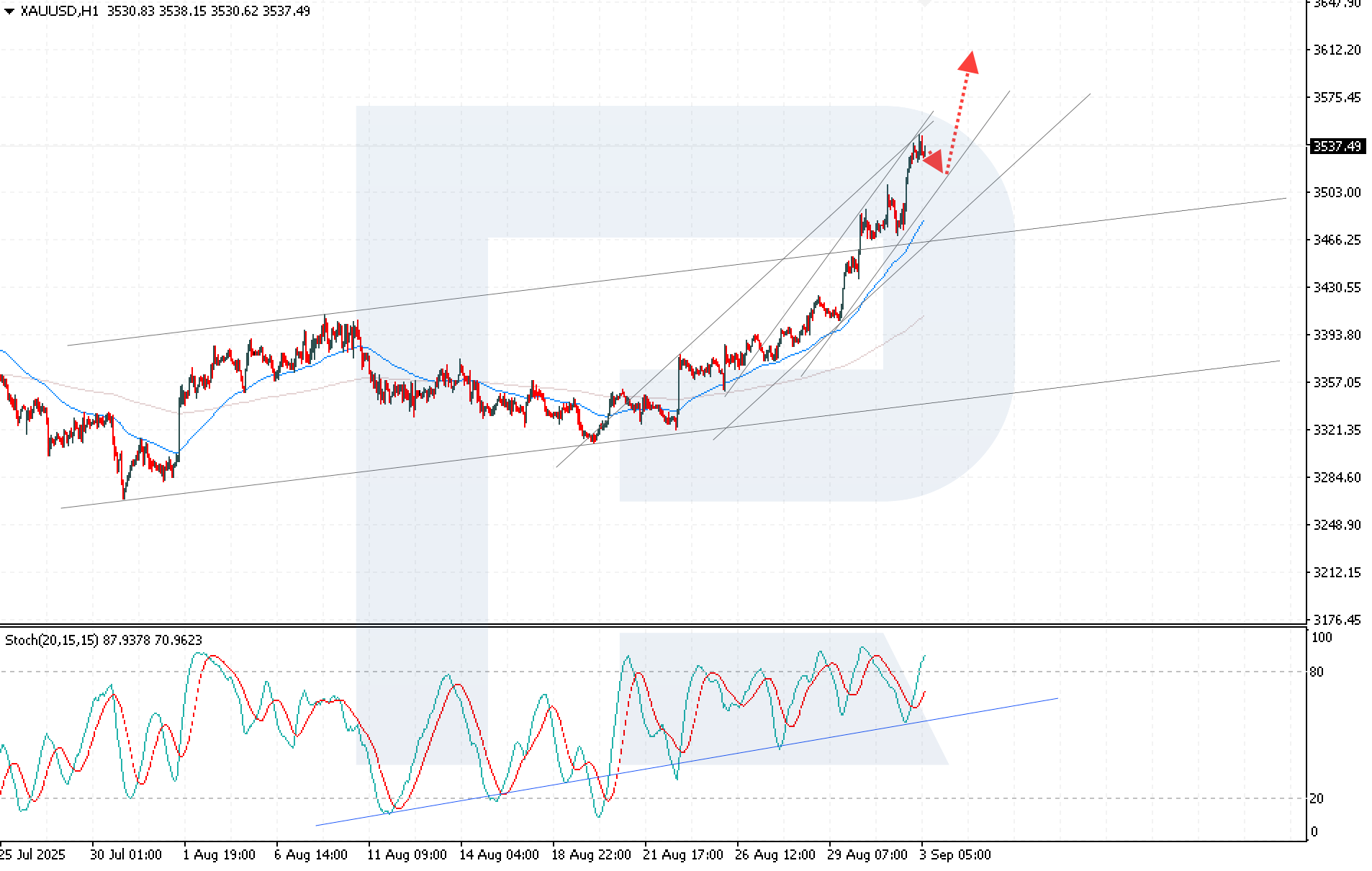Viewport: 1372px width, 871px height.
Task: Click the 3503.00 price axis label
Action: tap(1337, 192)
